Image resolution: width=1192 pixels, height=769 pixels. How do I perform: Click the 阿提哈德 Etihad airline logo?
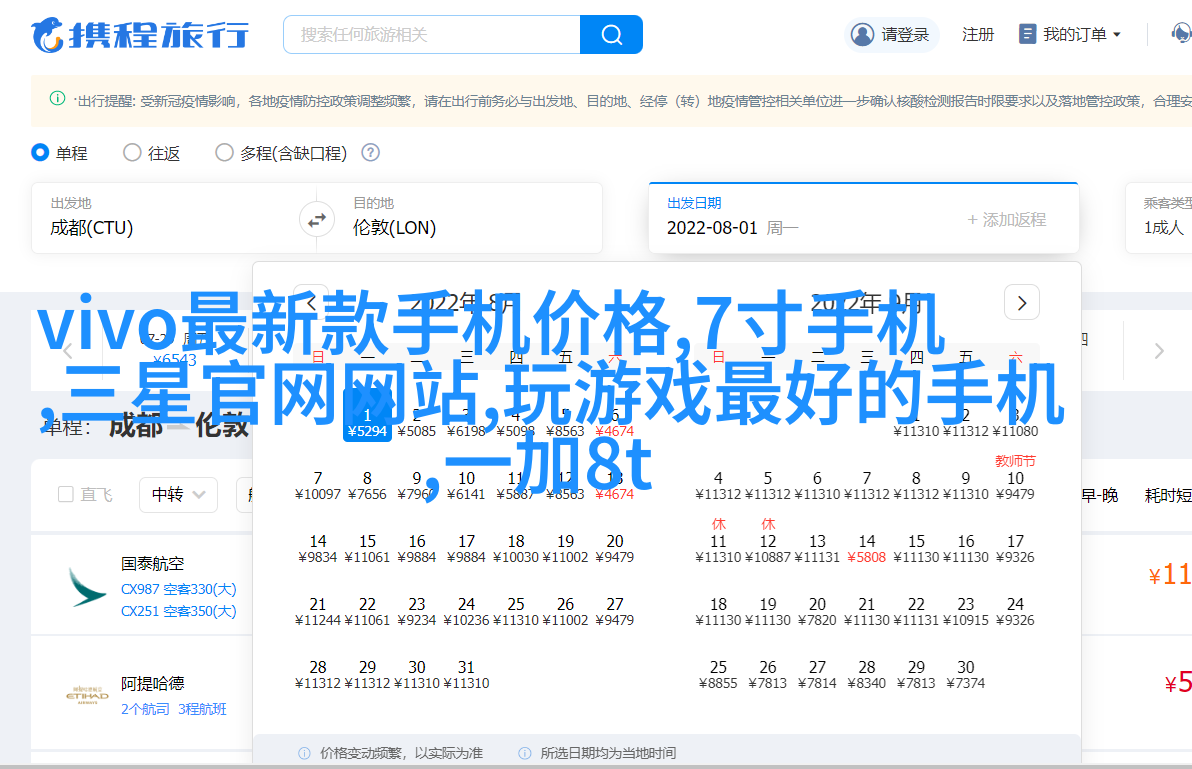click(87, 695)
